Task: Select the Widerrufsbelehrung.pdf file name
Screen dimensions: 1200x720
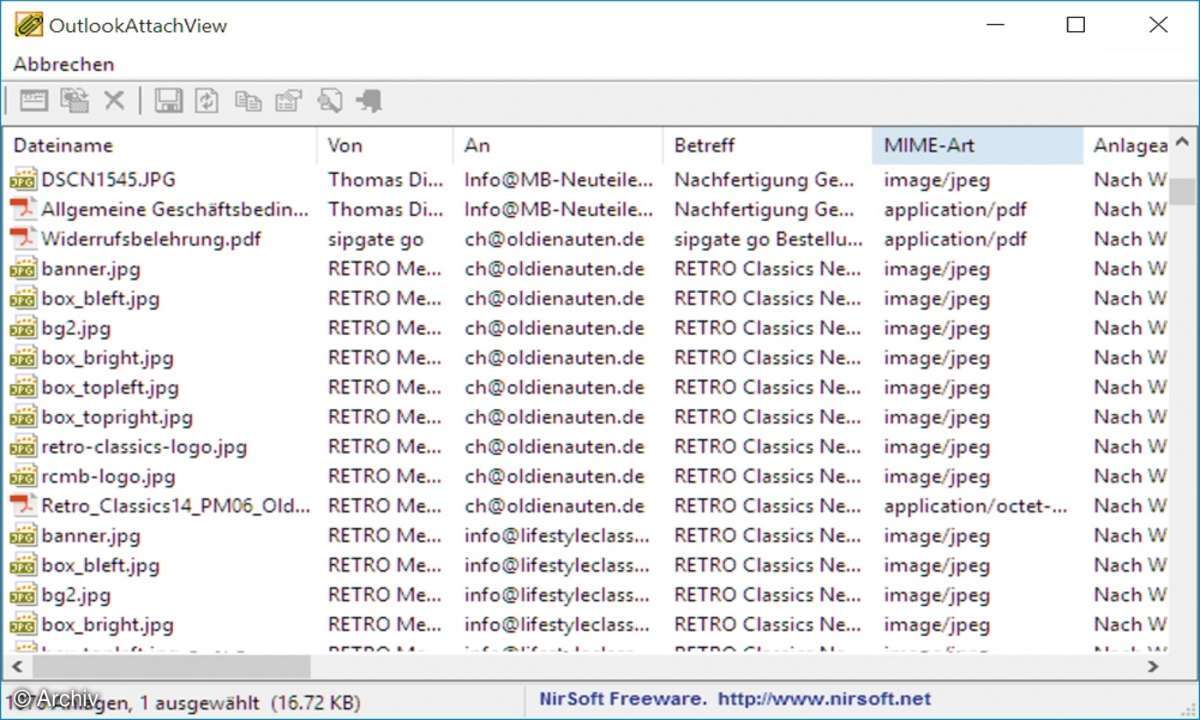Action: [x=151, y=240]
